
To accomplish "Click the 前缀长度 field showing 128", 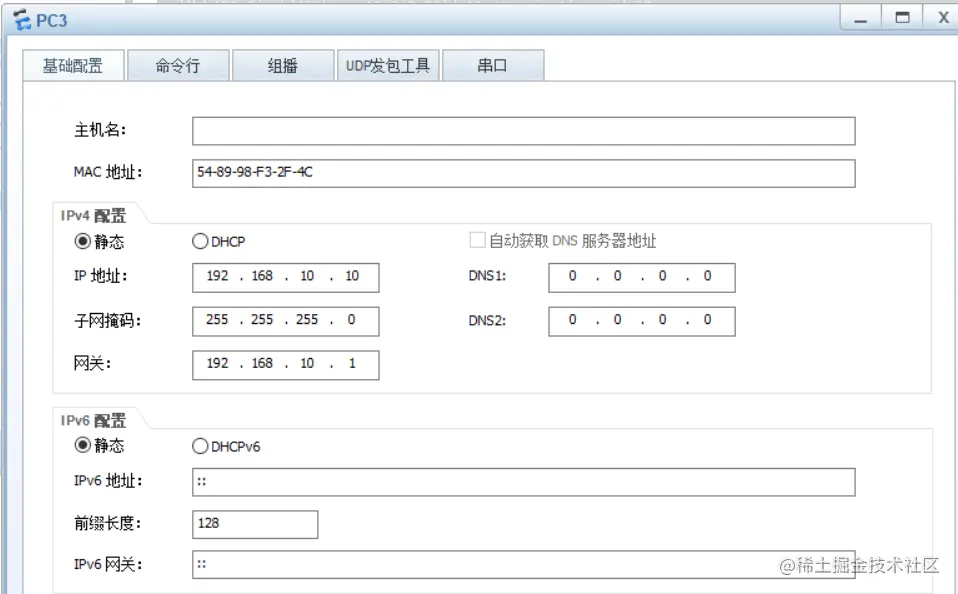I will tap(255, 524).
